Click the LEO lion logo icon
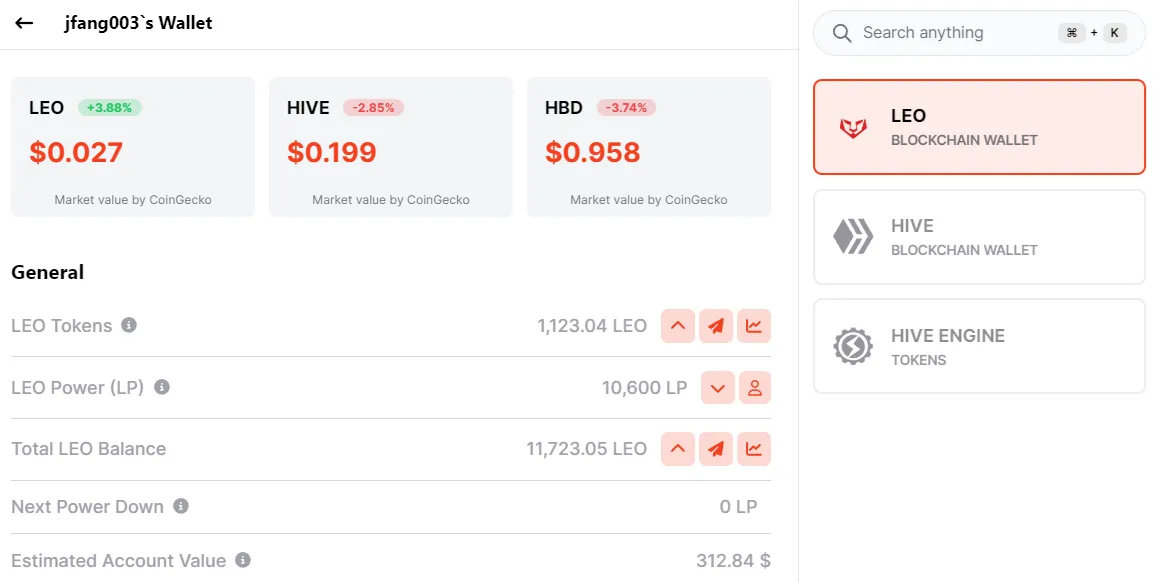 (853, 128)
